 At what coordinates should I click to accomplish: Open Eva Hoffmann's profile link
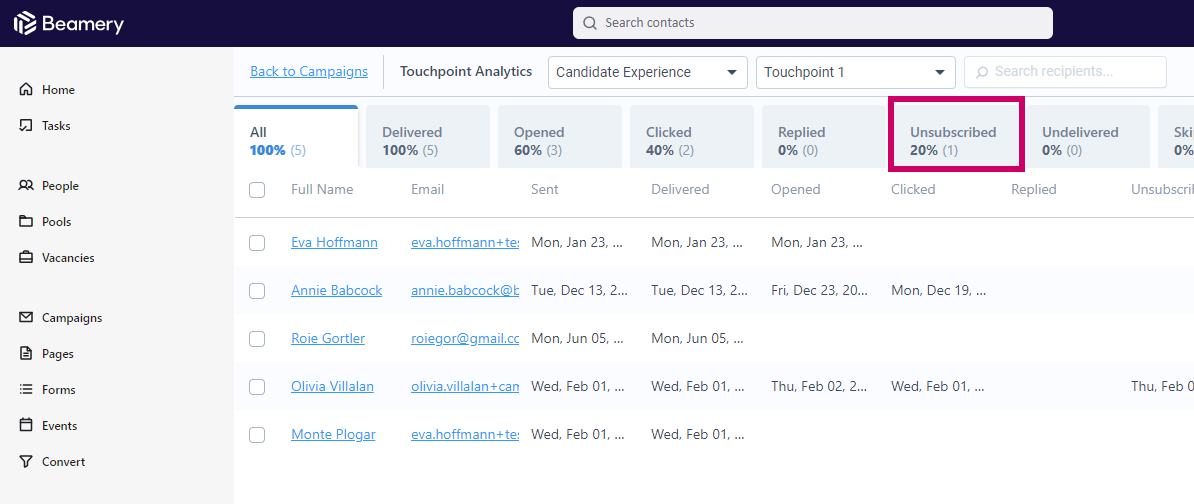pos(334,243)
